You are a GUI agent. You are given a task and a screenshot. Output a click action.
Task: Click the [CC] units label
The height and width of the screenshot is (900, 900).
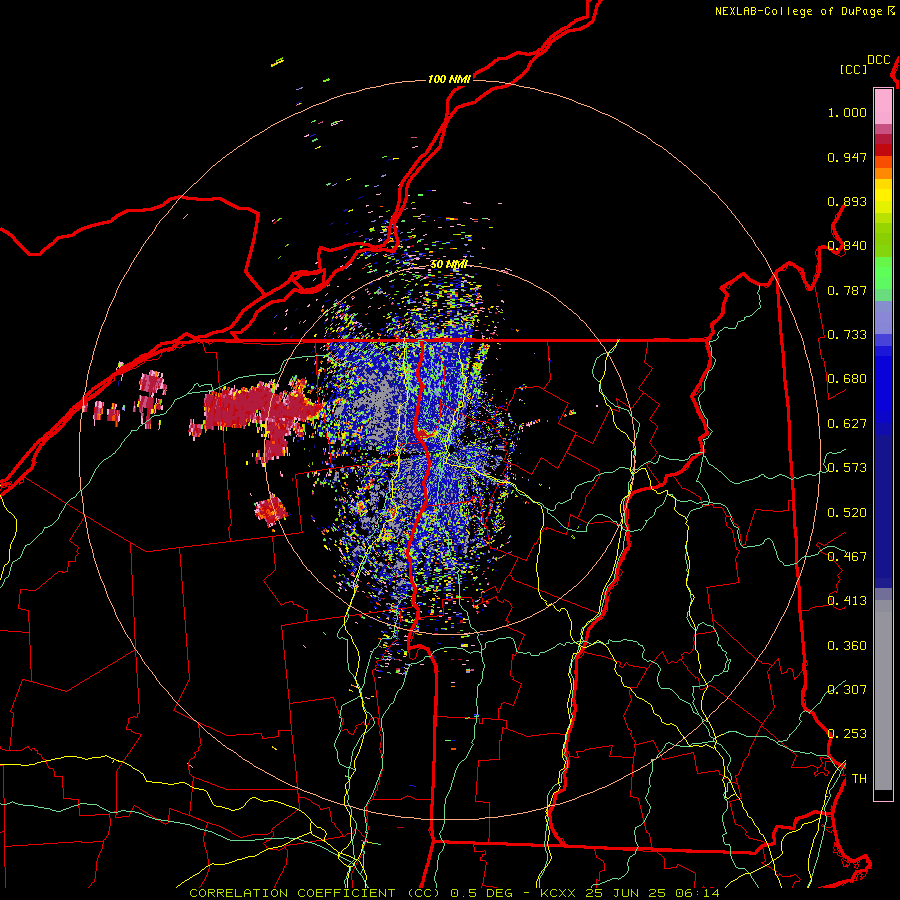[853, 69]
